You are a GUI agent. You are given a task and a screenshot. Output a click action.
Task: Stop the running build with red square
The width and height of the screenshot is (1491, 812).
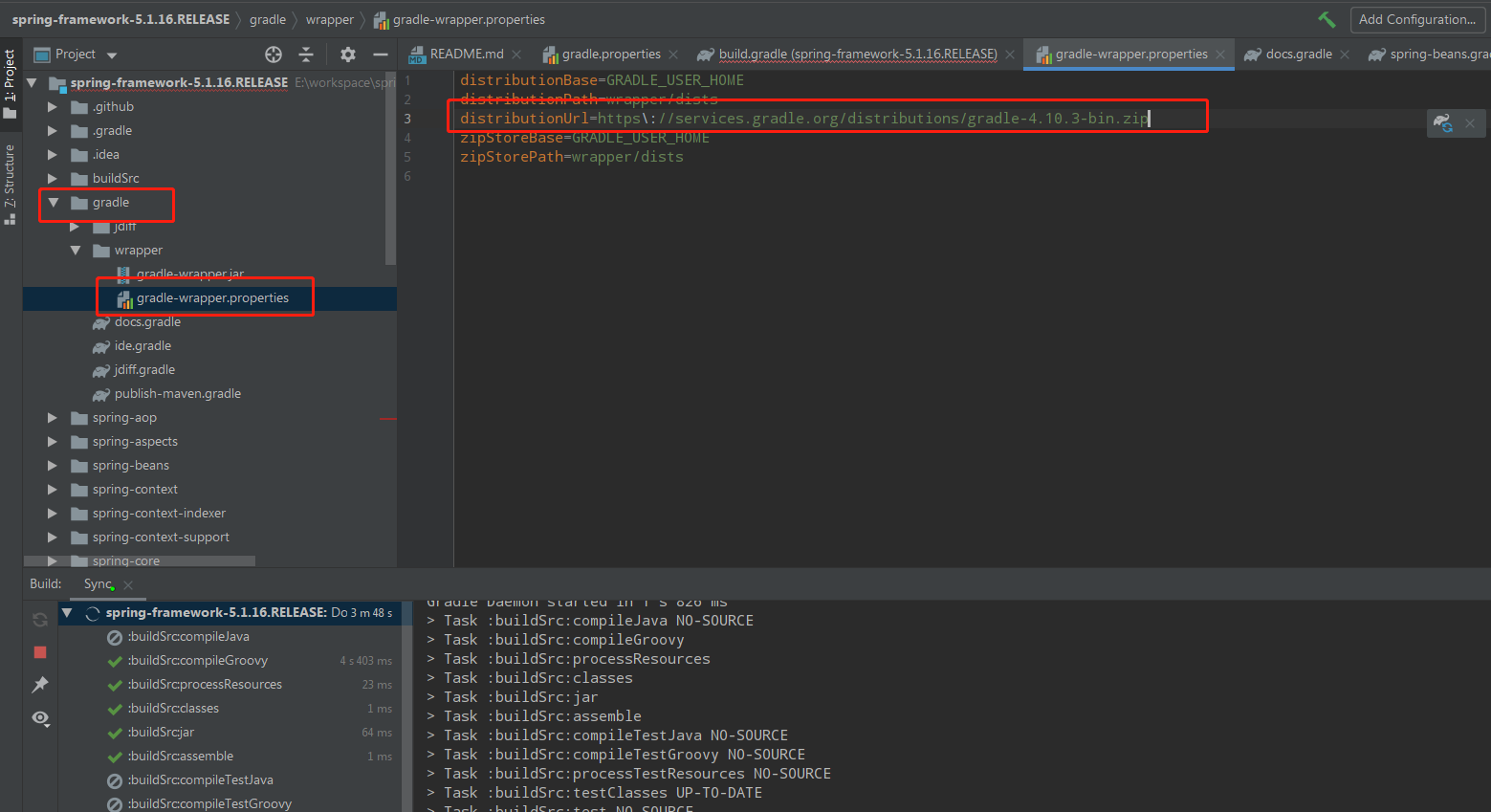click(x=40, y=652)
